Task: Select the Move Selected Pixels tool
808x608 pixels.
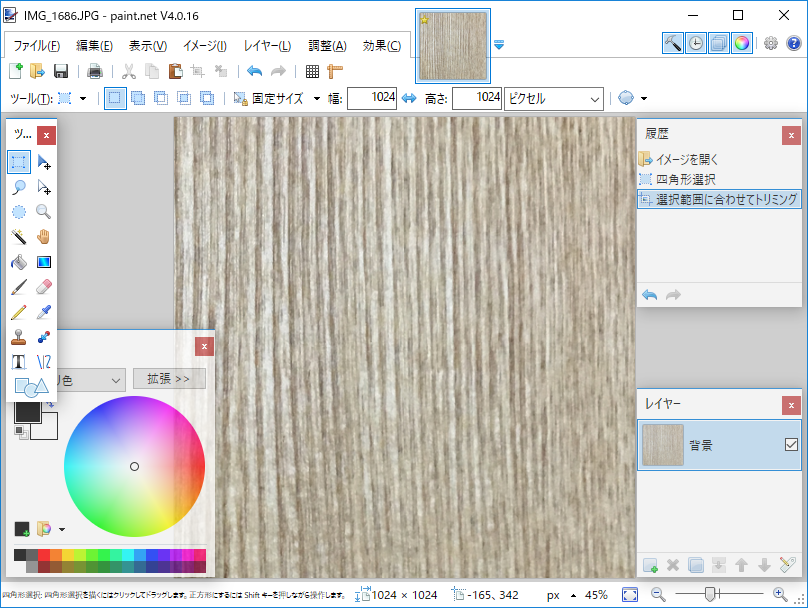Action: coord(44,162)
